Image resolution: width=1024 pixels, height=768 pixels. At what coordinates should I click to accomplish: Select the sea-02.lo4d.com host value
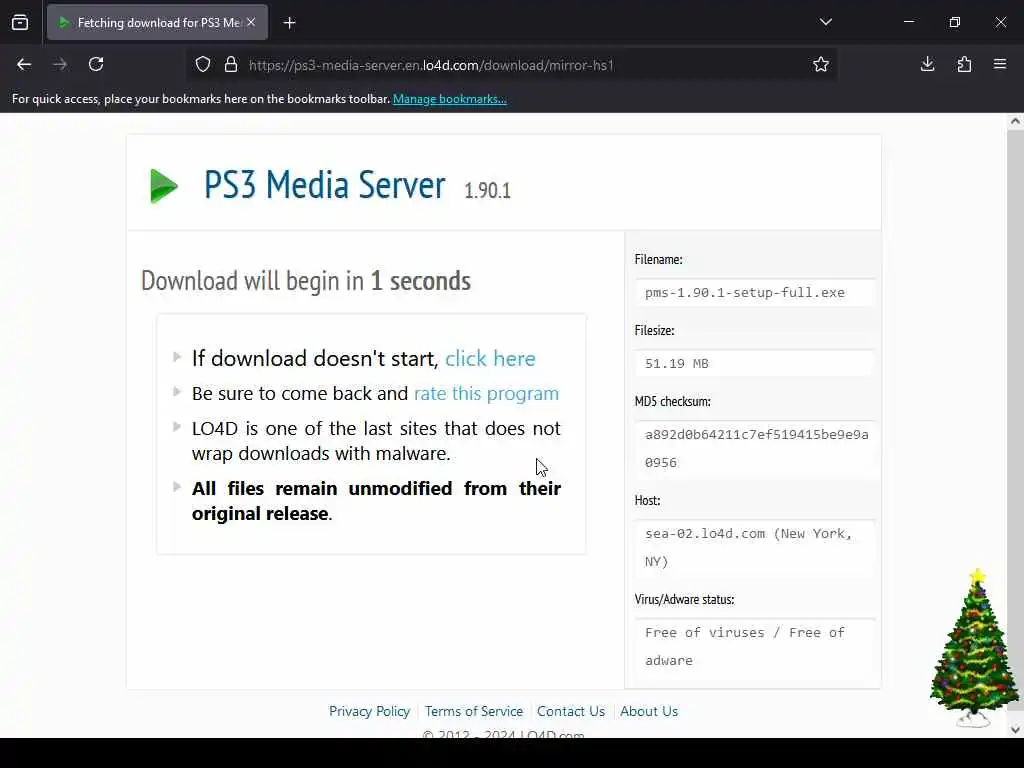(x=748, y=547)
